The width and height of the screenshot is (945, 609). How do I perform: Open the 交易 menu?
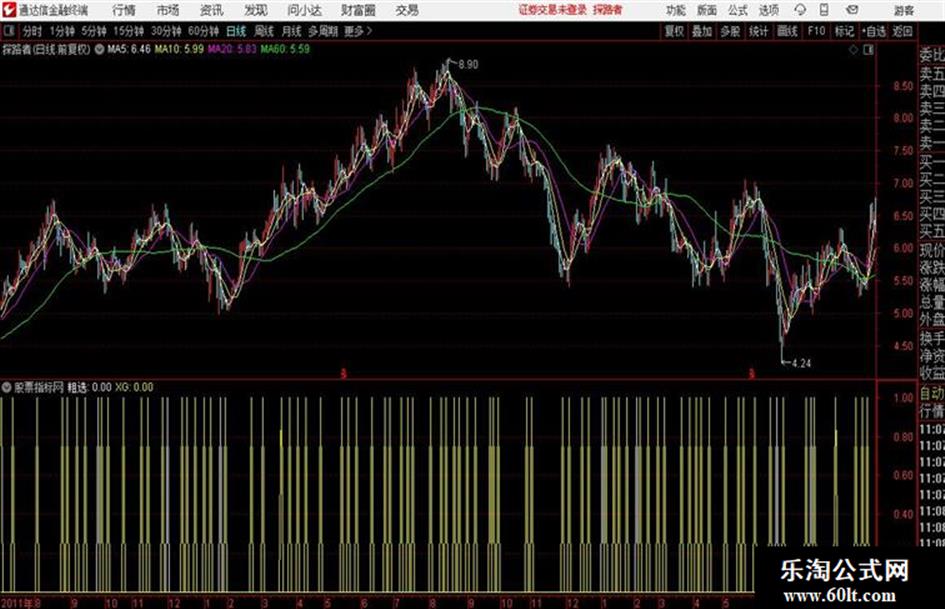407,10
